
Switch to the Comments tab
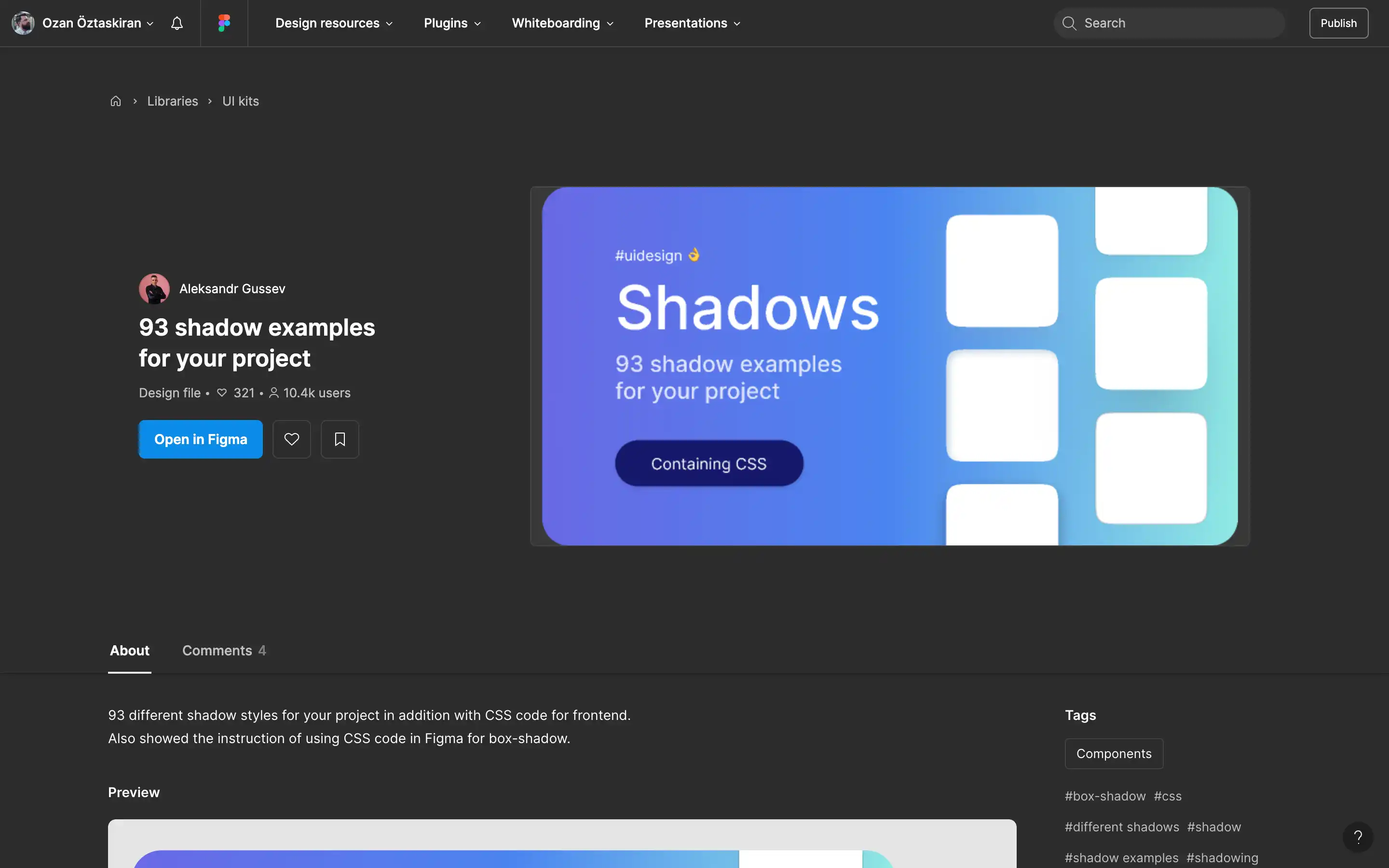224,651
